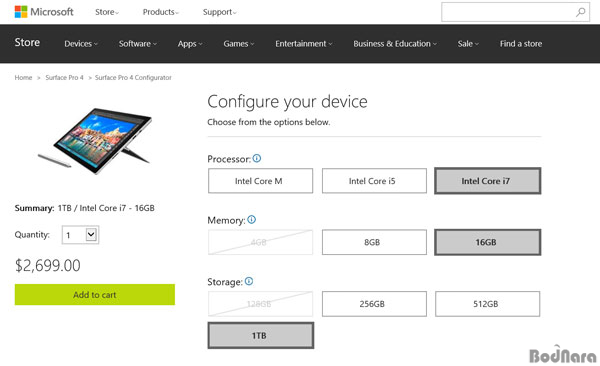
Task: Open the Quantity dropdown
Action: click(x=80, y=235)
